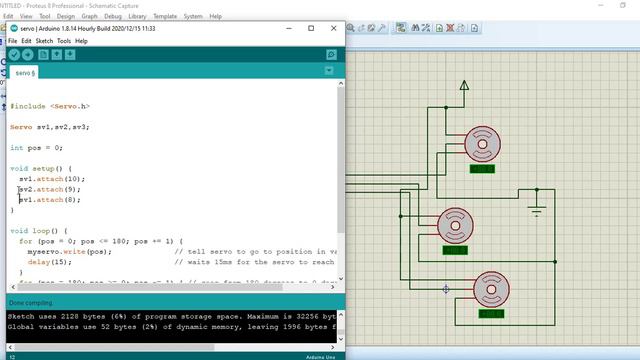Click code editor scroll right arrow
The width and height of the screenshot is (640, 360).
[332, 287]
